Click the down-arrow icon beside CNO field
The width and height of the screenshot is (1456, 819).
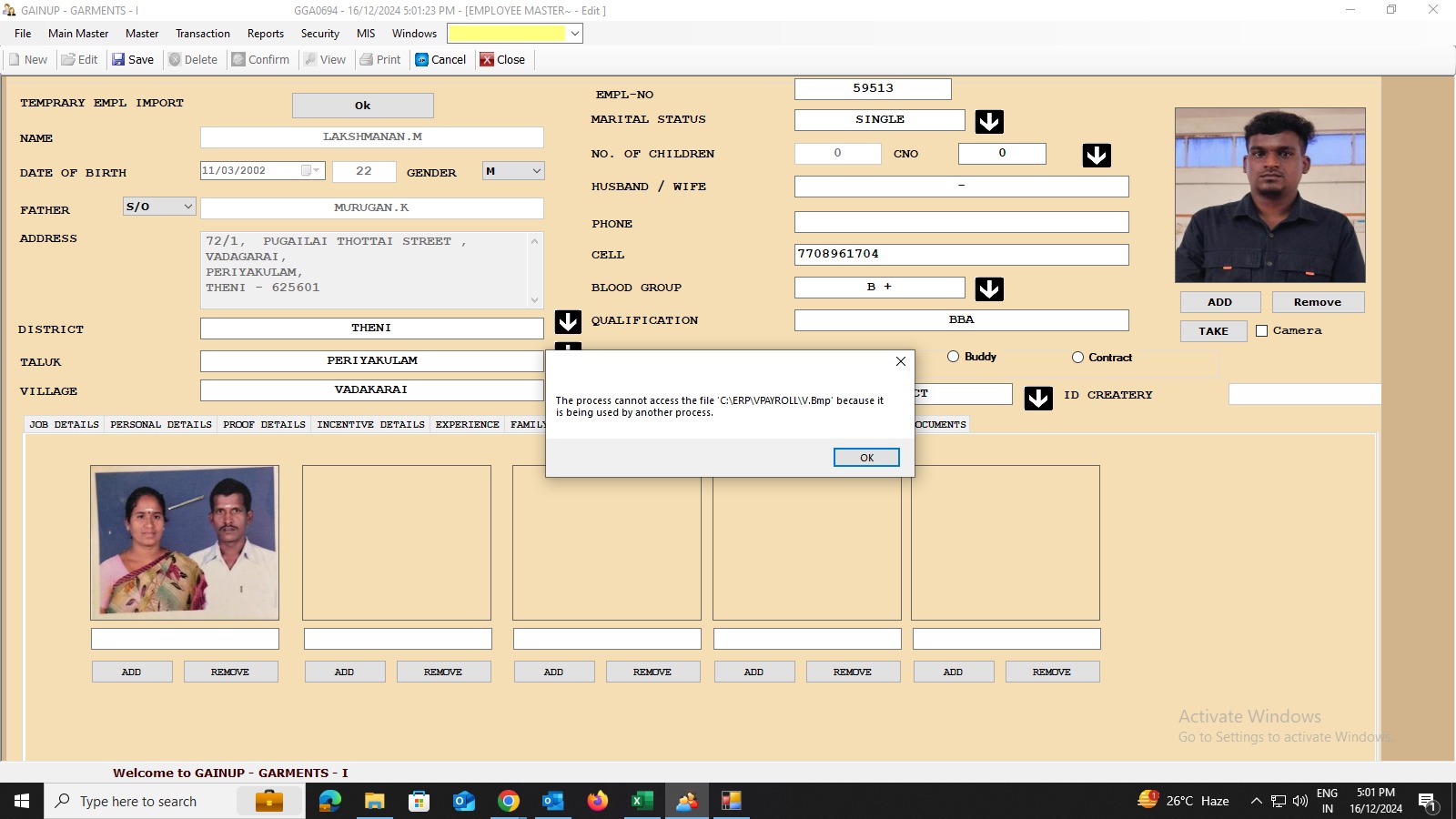(x=1097, y=156)
